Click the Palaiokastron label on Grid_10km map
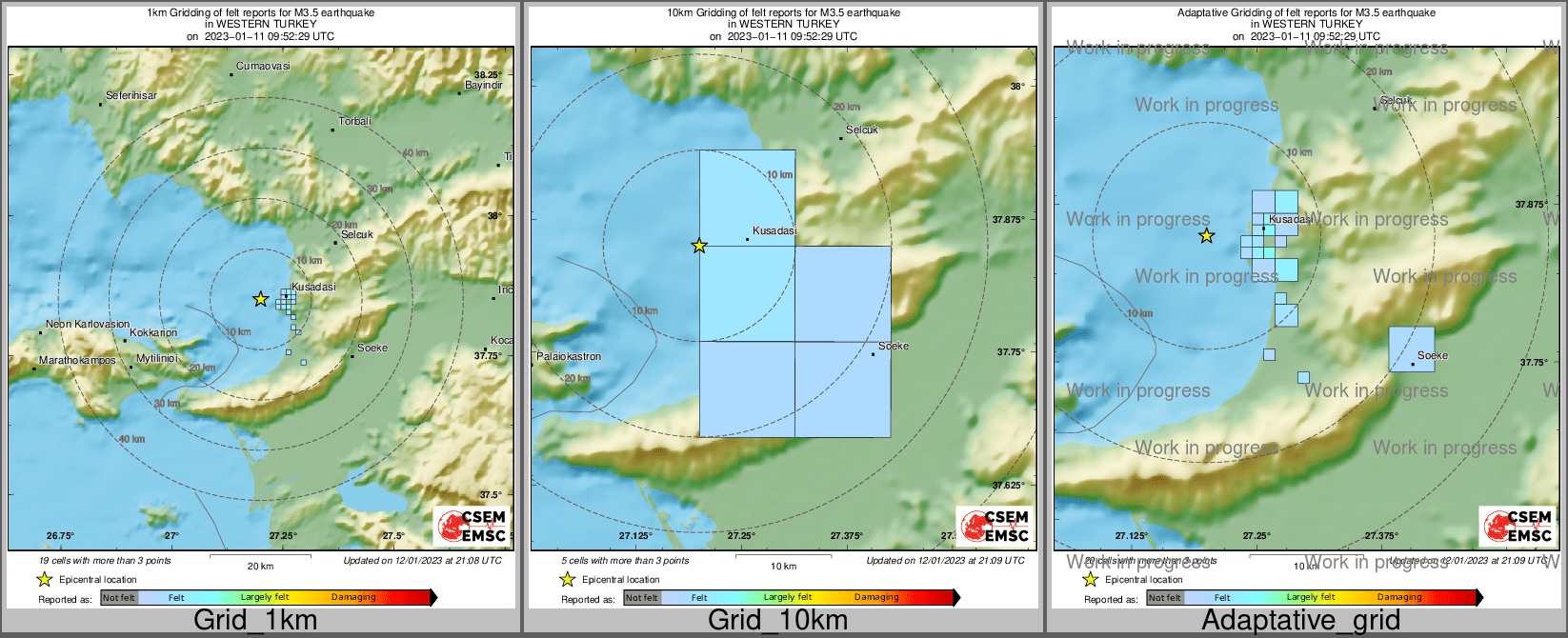Screen dimensions: 1568x638 tap(569, 357)
